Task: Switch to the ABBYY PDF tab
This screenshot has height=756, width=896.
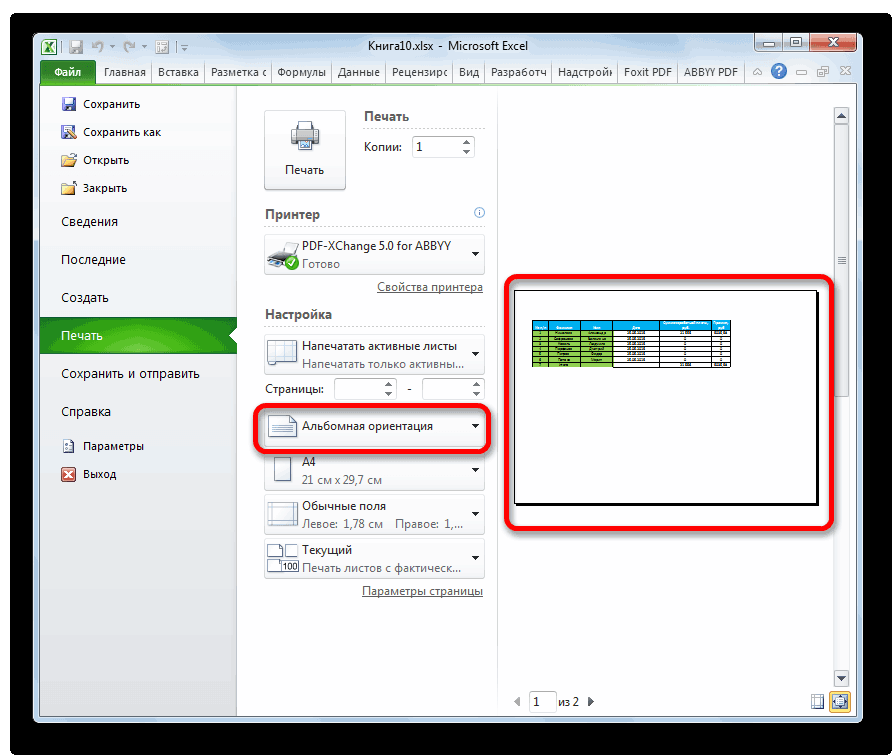Action: [710, 72]
